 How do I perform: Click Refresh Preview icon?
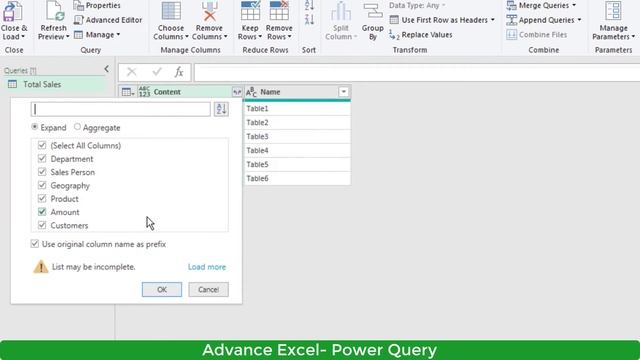(x=54, y=11)
